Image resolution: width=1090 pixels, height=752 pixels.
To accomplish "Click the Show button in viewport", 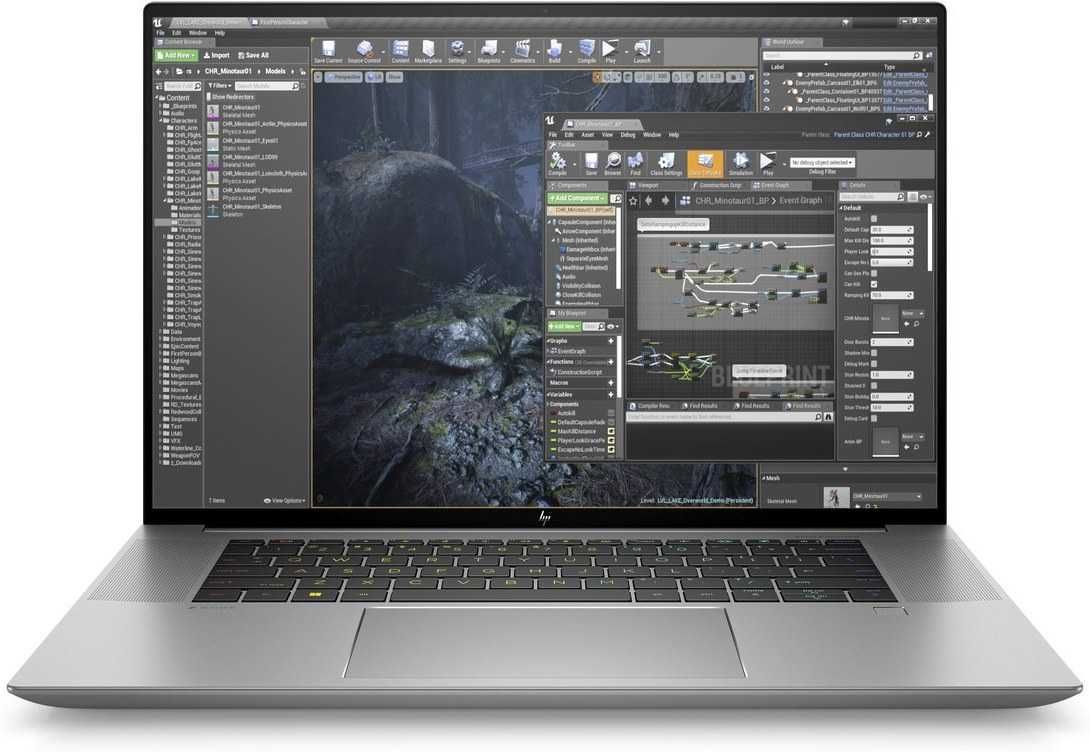I will point(394,77).
